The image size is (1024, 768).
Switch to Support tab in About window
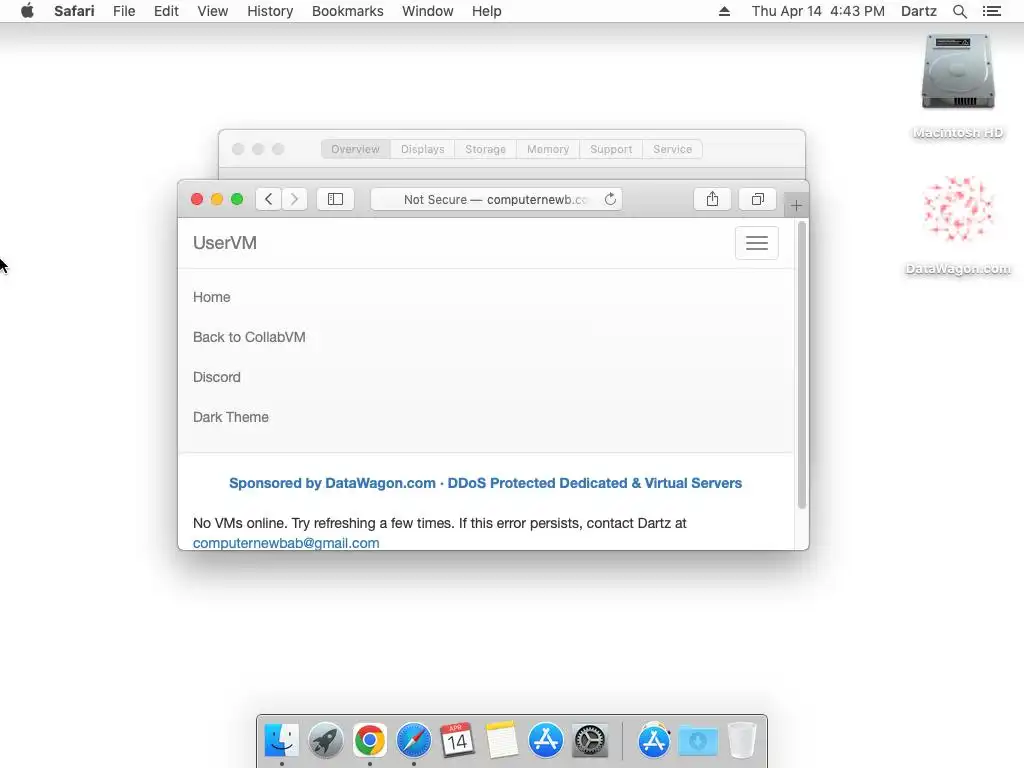[611, 149]
